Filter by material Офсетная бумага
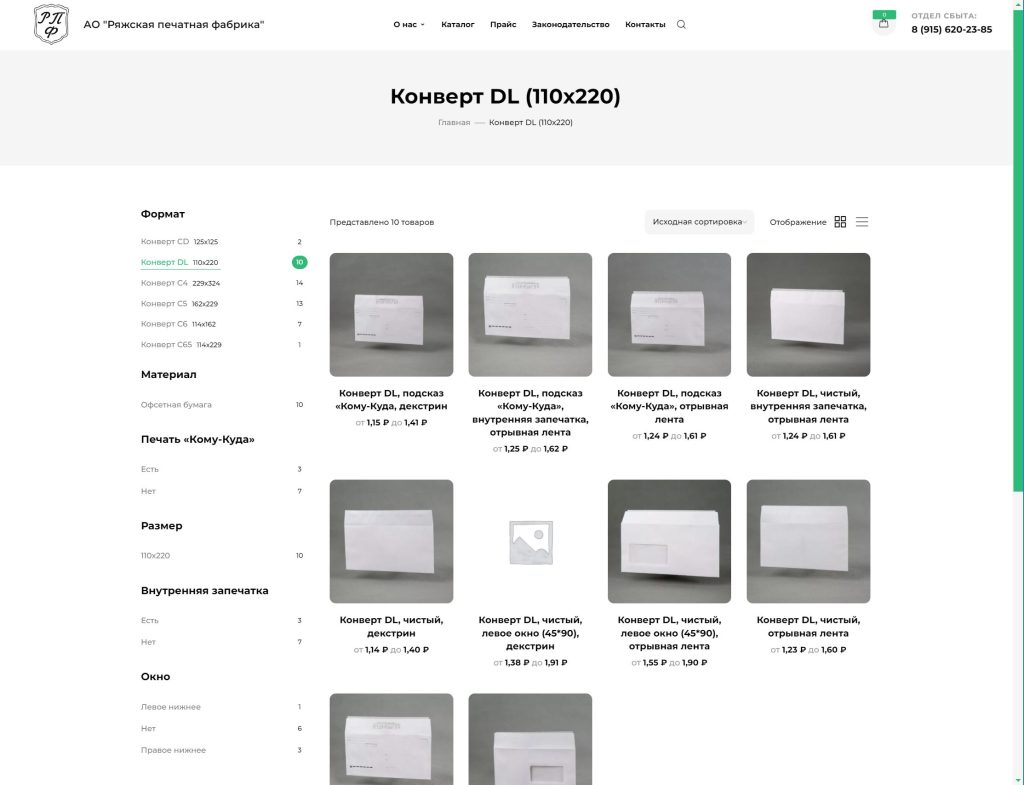The image size is (1024, 785). click(x=176, y=405)
